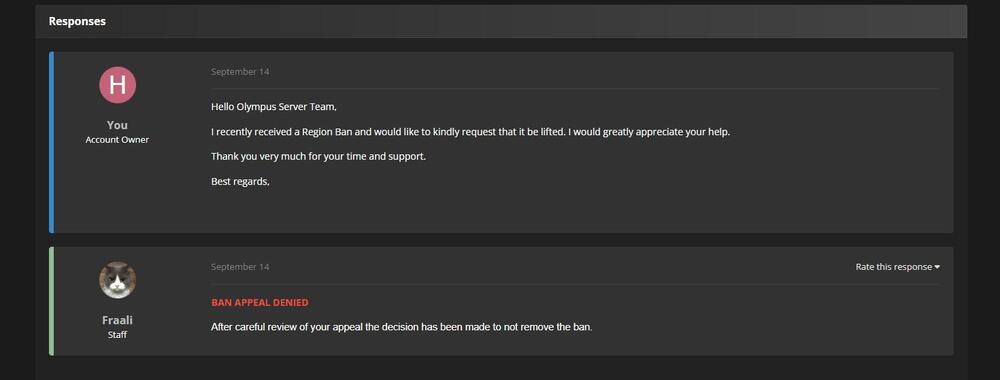The height and width of the screenshot is (380, 1000).
Task: Click the Account Owner label
Action: coord(117,140)
